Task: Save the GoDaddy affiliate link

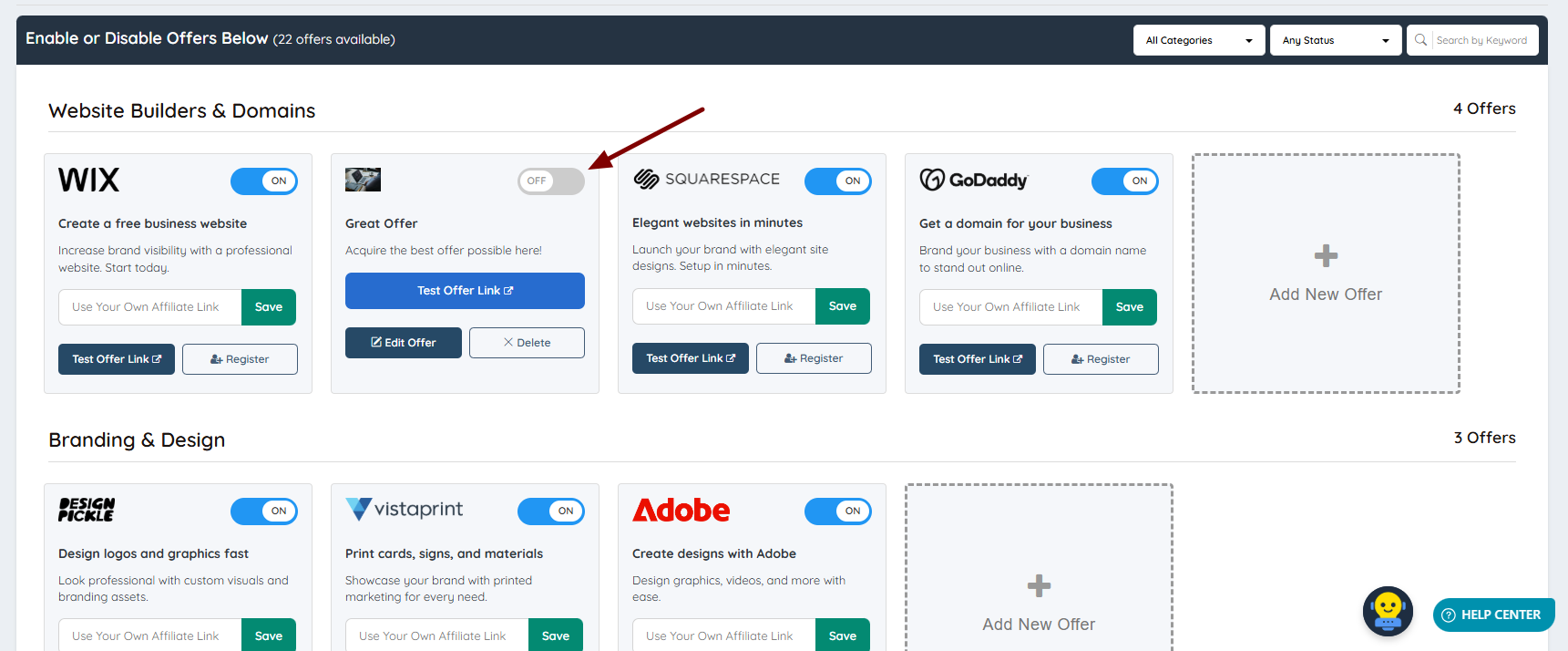Action: (x=1130, y=307)
